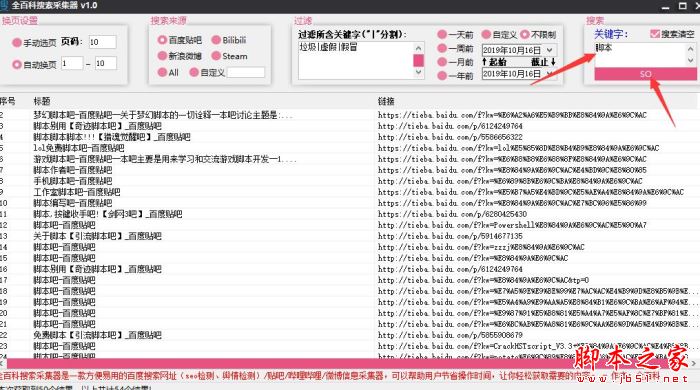
Task: Click the filter box scroll up arrow
Action: tap(418, 48)
